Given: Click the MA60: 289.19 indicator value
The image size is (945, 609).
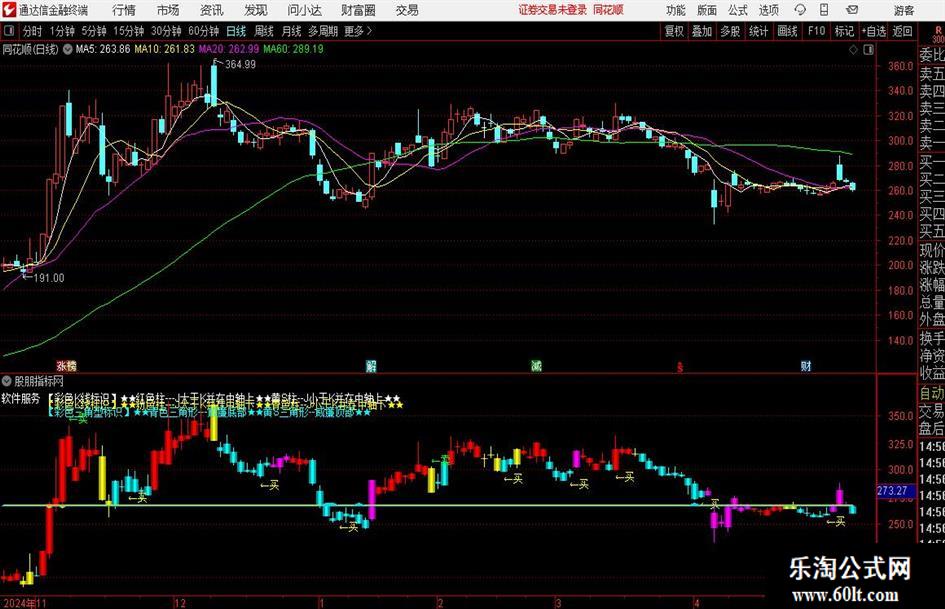Looking at the screenshot, I should pyautogui.click(x=294, y=49).
